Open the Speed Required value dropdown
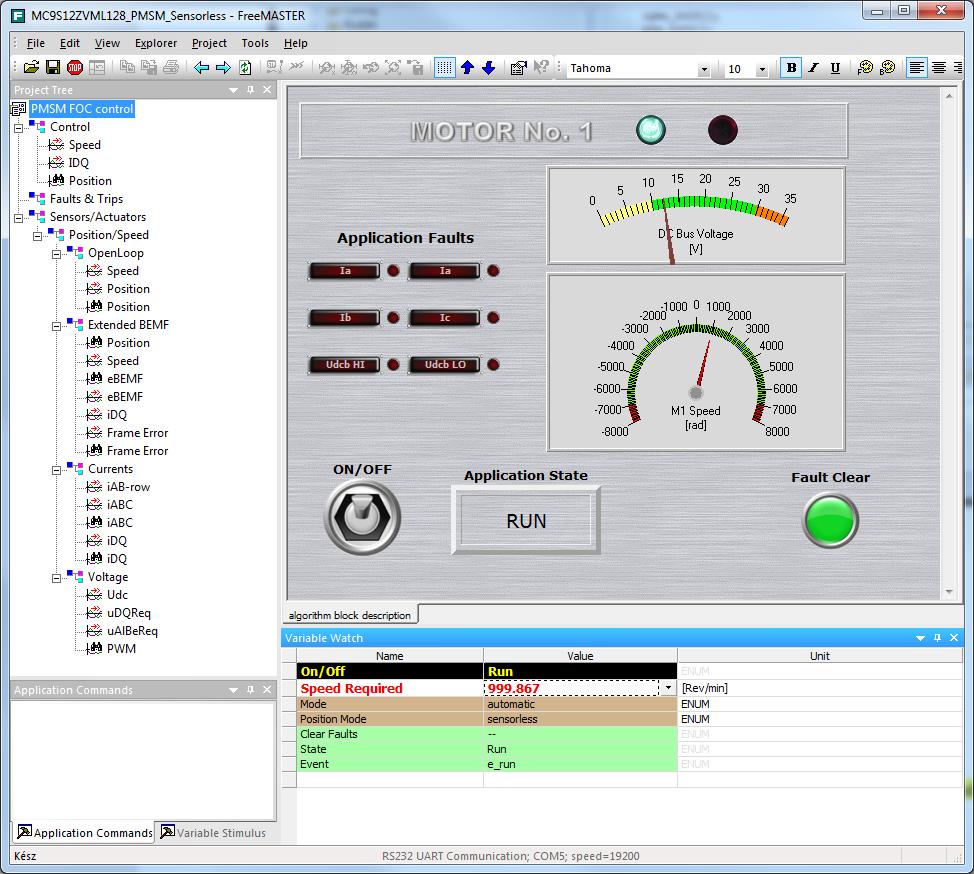 [668, 688]
